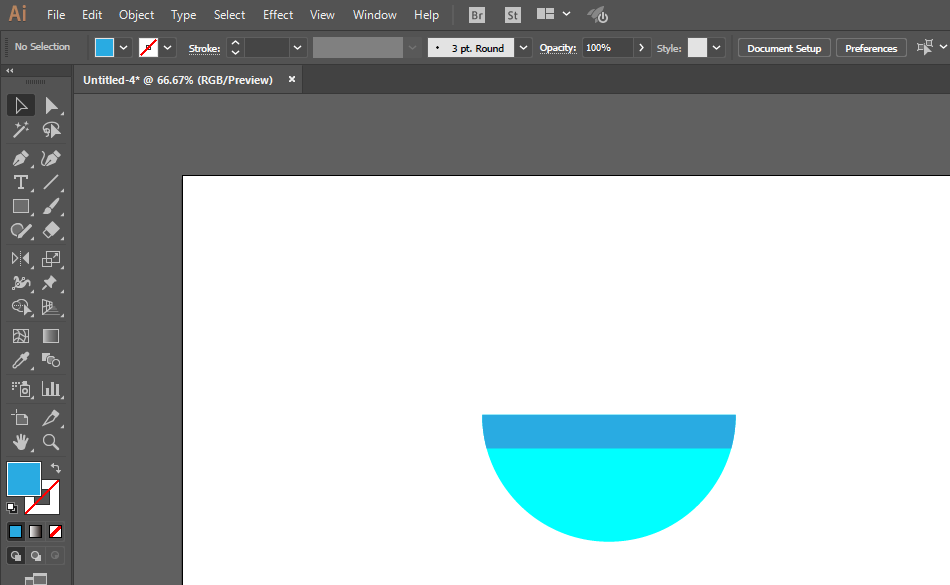Click the blue fill swatch in control bar

click(104, 48)
